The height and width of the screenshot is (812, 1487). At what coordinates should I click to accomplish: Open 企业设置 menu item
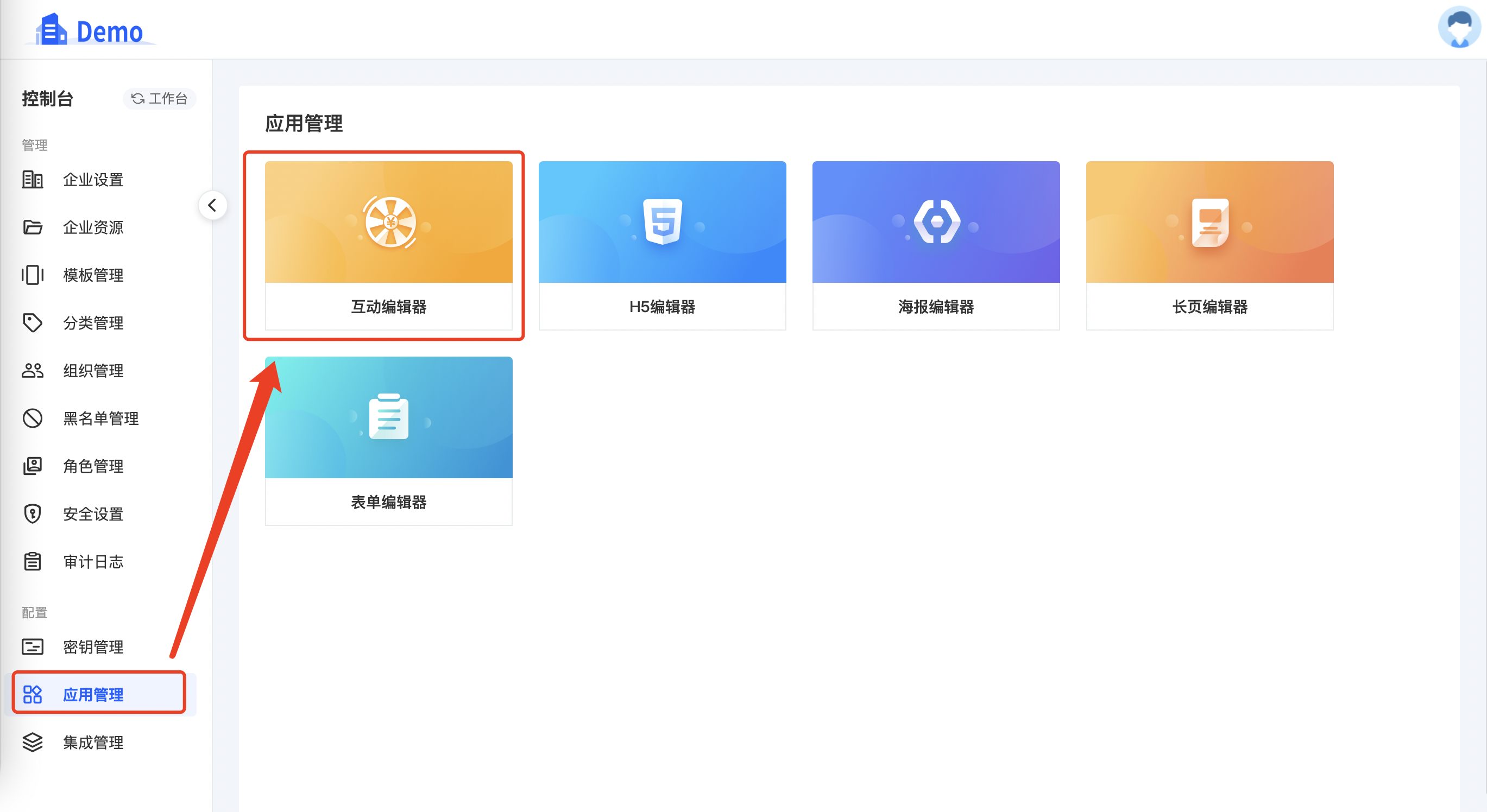(x=100, y=180)
